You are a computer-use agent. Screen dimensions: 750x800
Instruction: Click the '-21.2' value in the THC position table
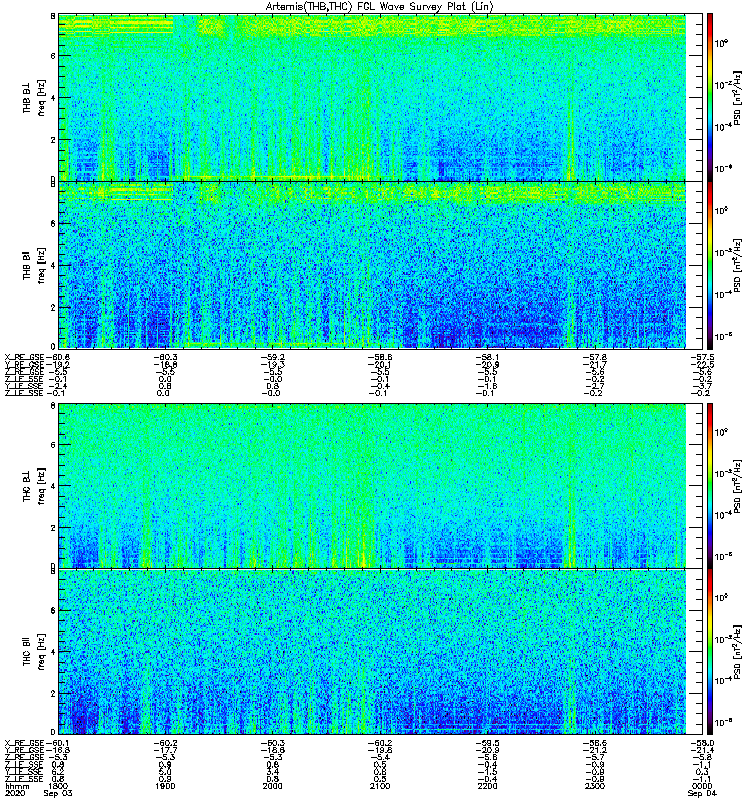coord(594,750)
